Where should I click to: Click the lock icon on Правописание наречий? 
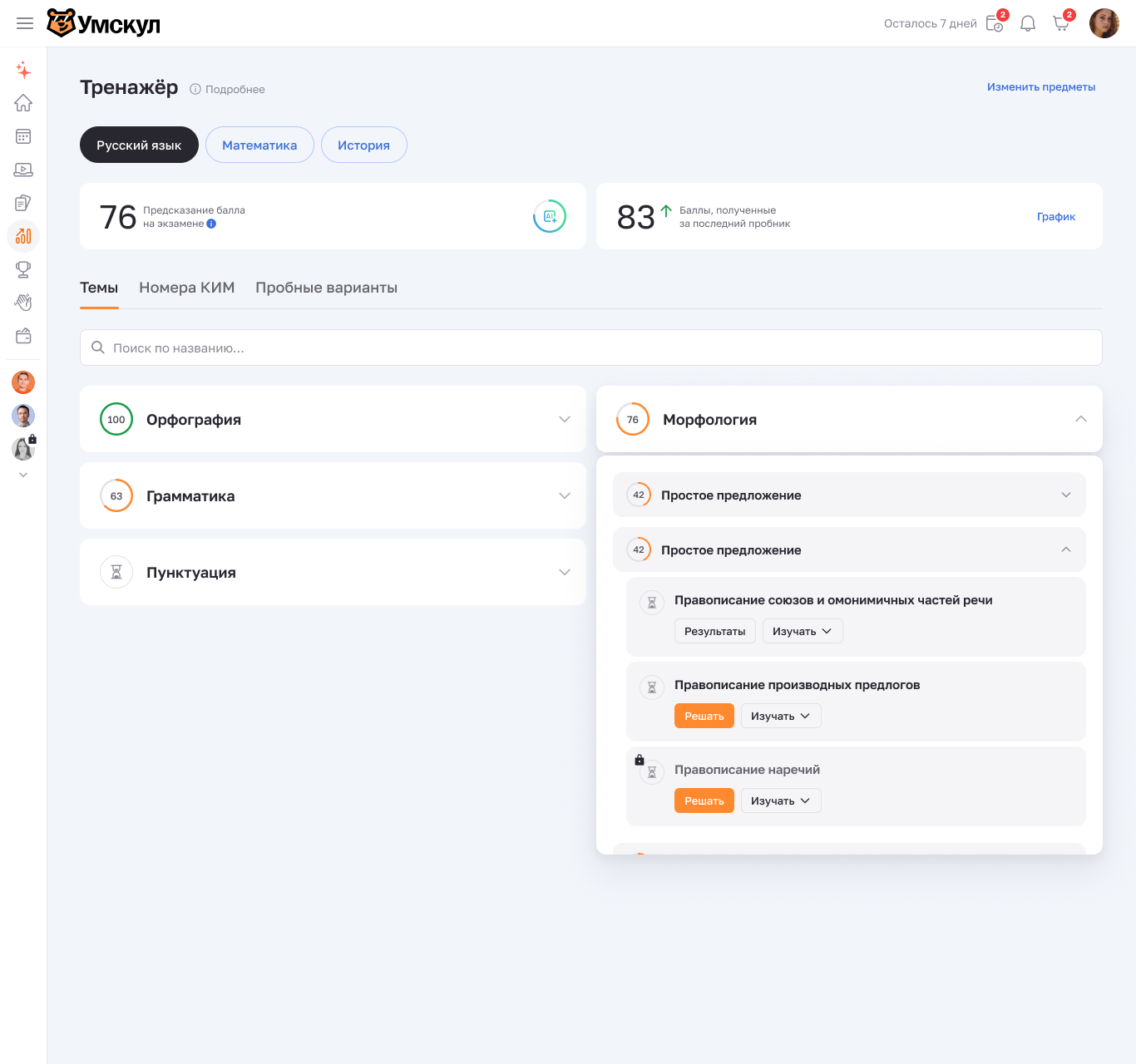pos(640,760)
